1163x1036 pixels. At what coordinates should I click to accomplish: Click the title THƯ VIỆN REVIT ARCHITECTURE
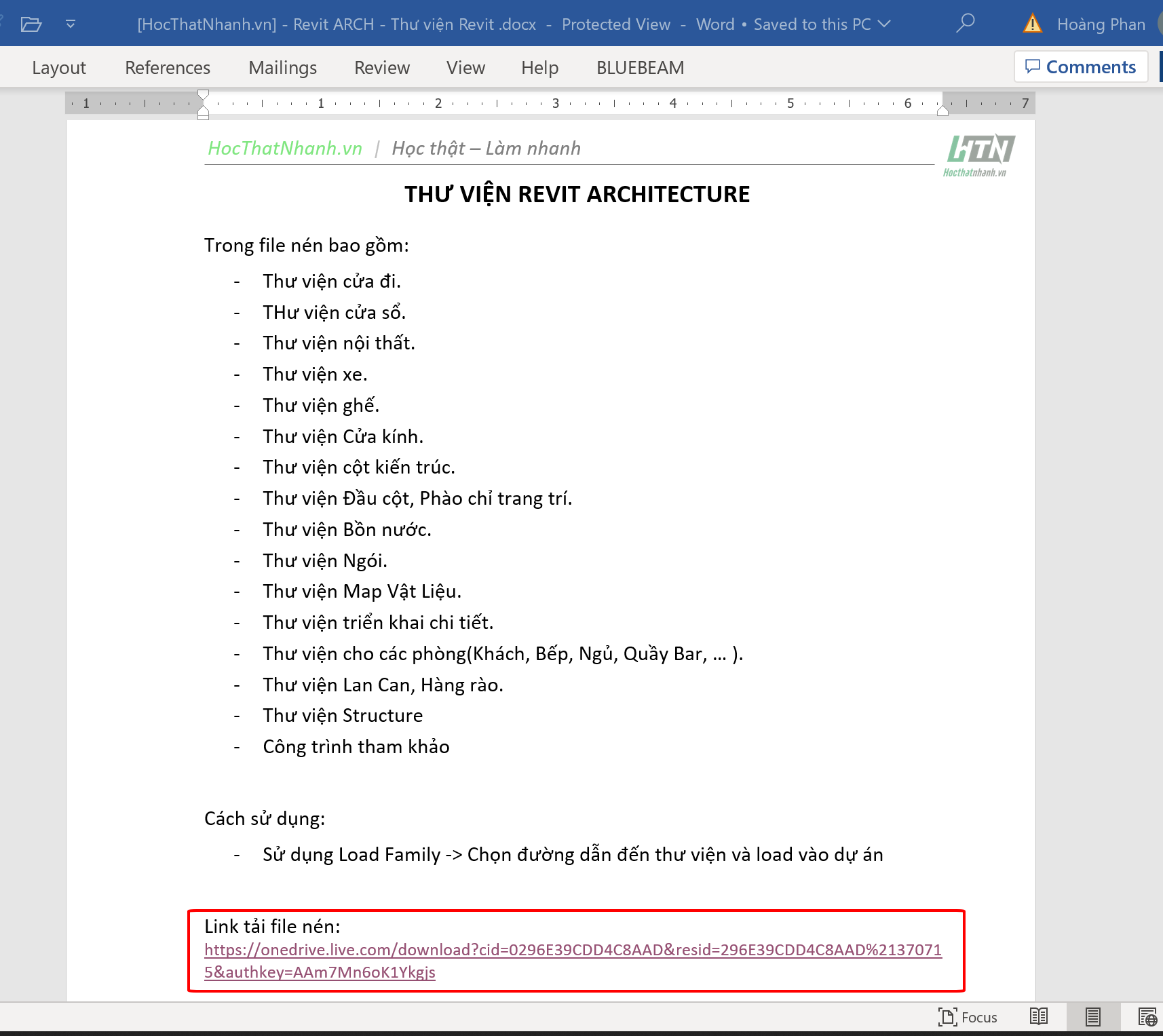(577, 194)
